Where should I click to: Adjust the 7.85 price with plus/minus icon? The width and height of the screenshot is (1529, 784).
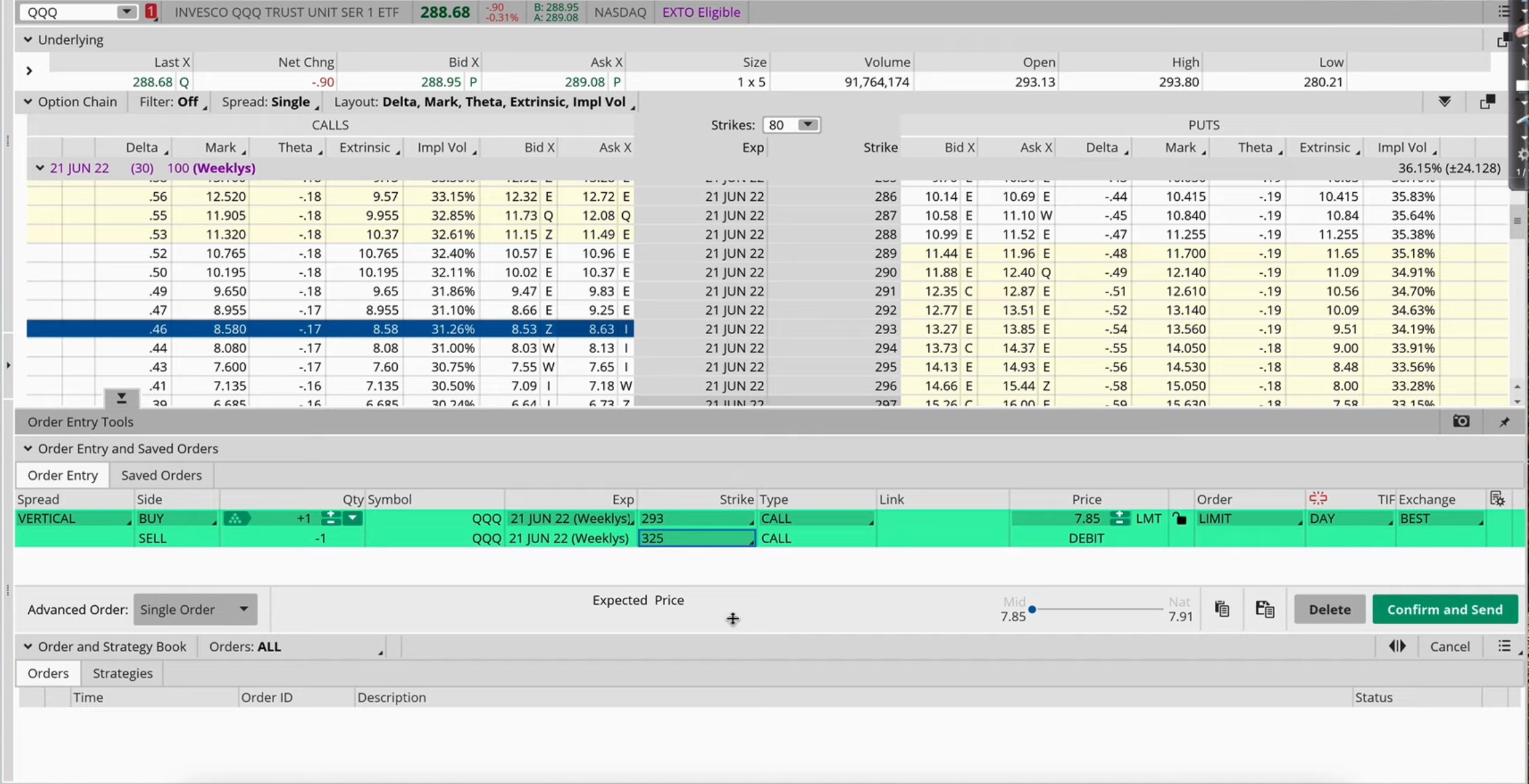[1118, 518]
